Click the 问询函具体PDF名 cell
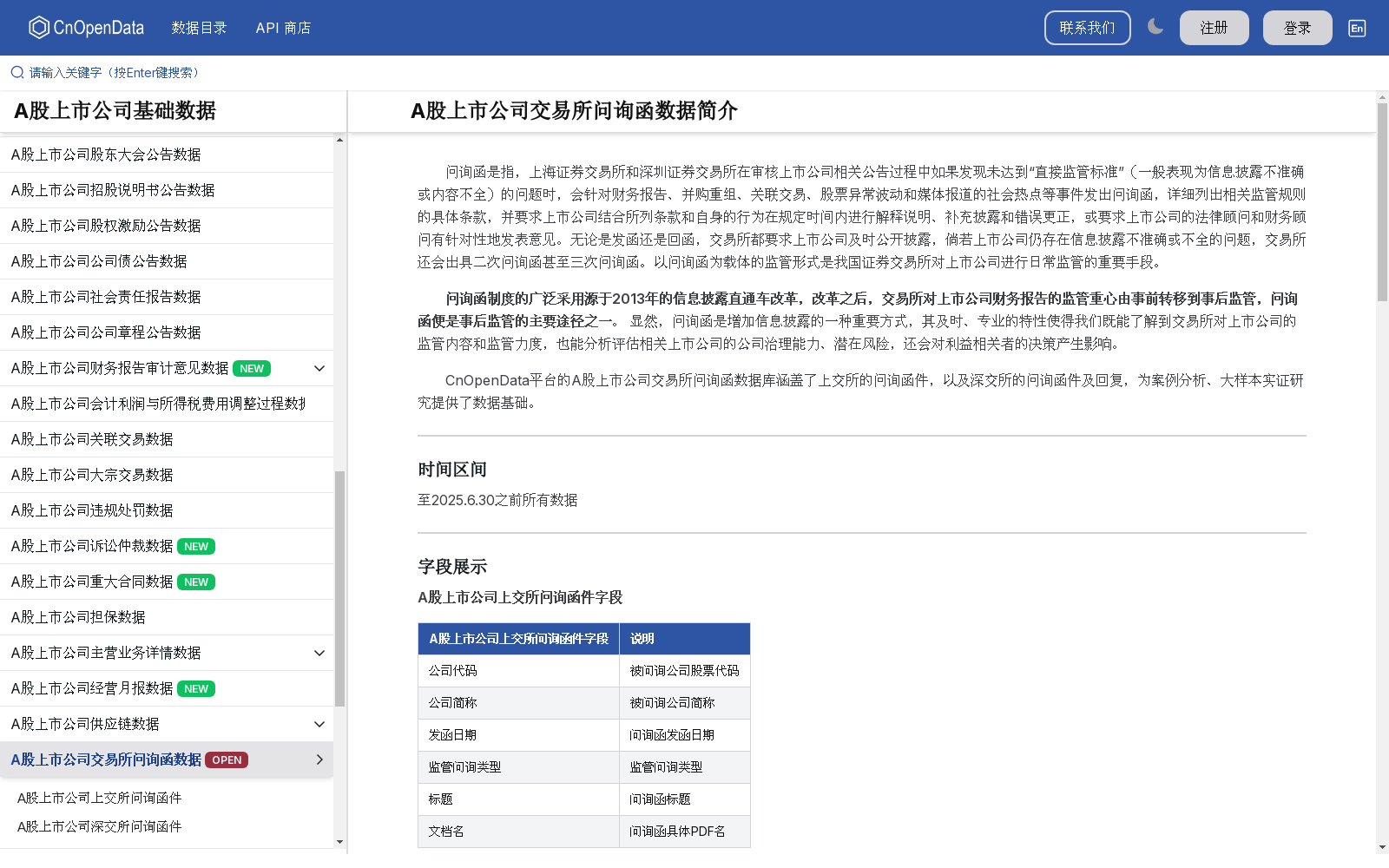Screen dimensions: 1389x868 tap(684, 832)
